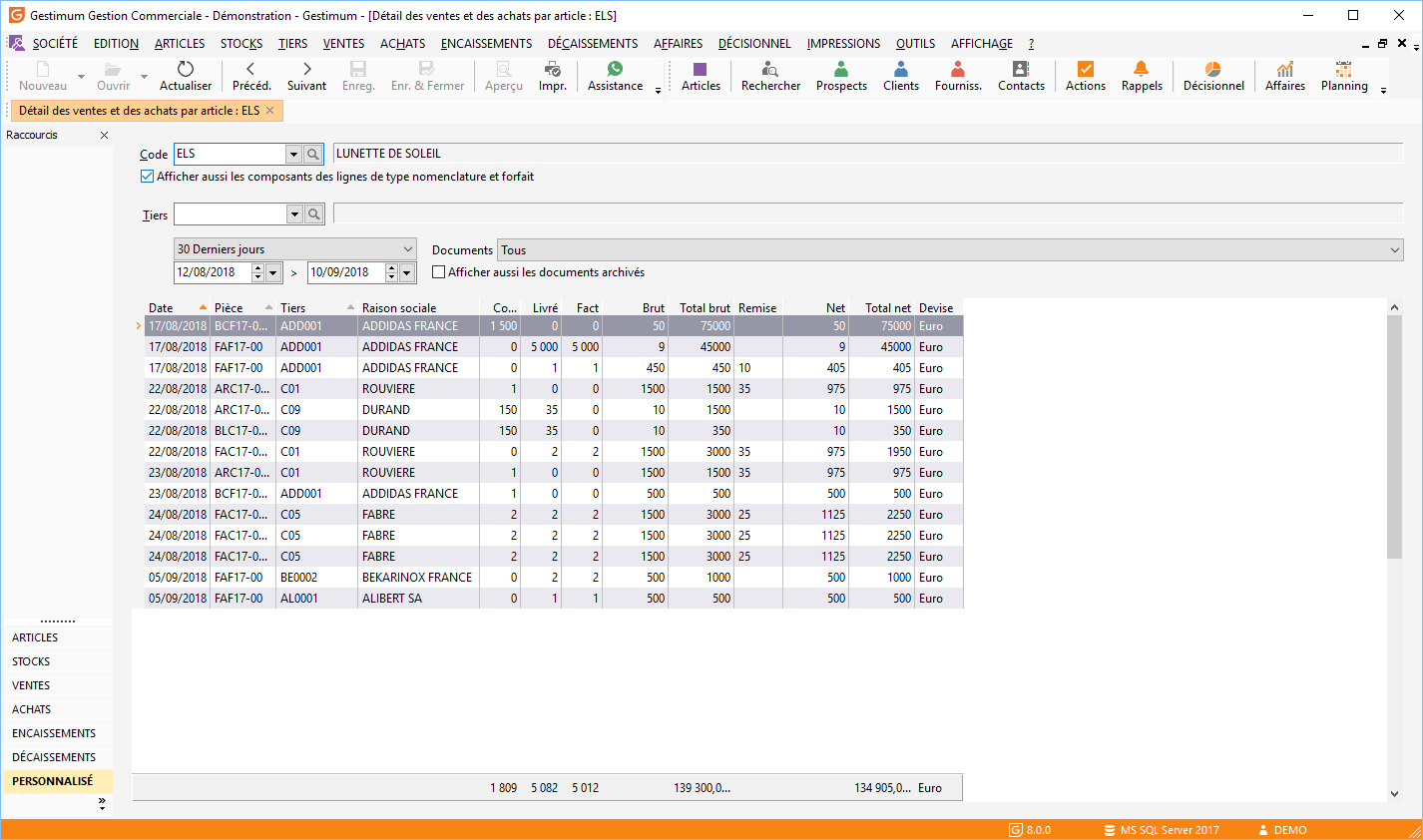
Task: Click the Ouvrir folder icon
Action: [x=113, y=69]
